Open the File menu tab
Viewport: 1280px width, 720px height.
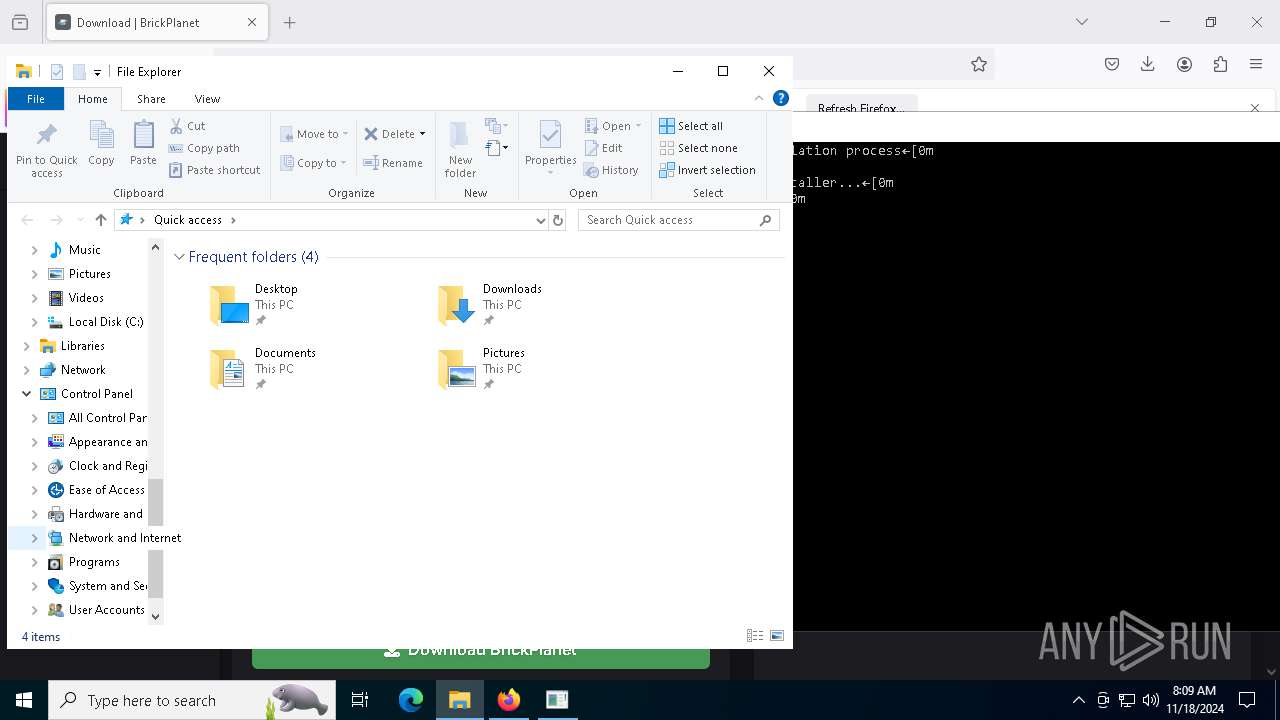(x=36, y=99)
